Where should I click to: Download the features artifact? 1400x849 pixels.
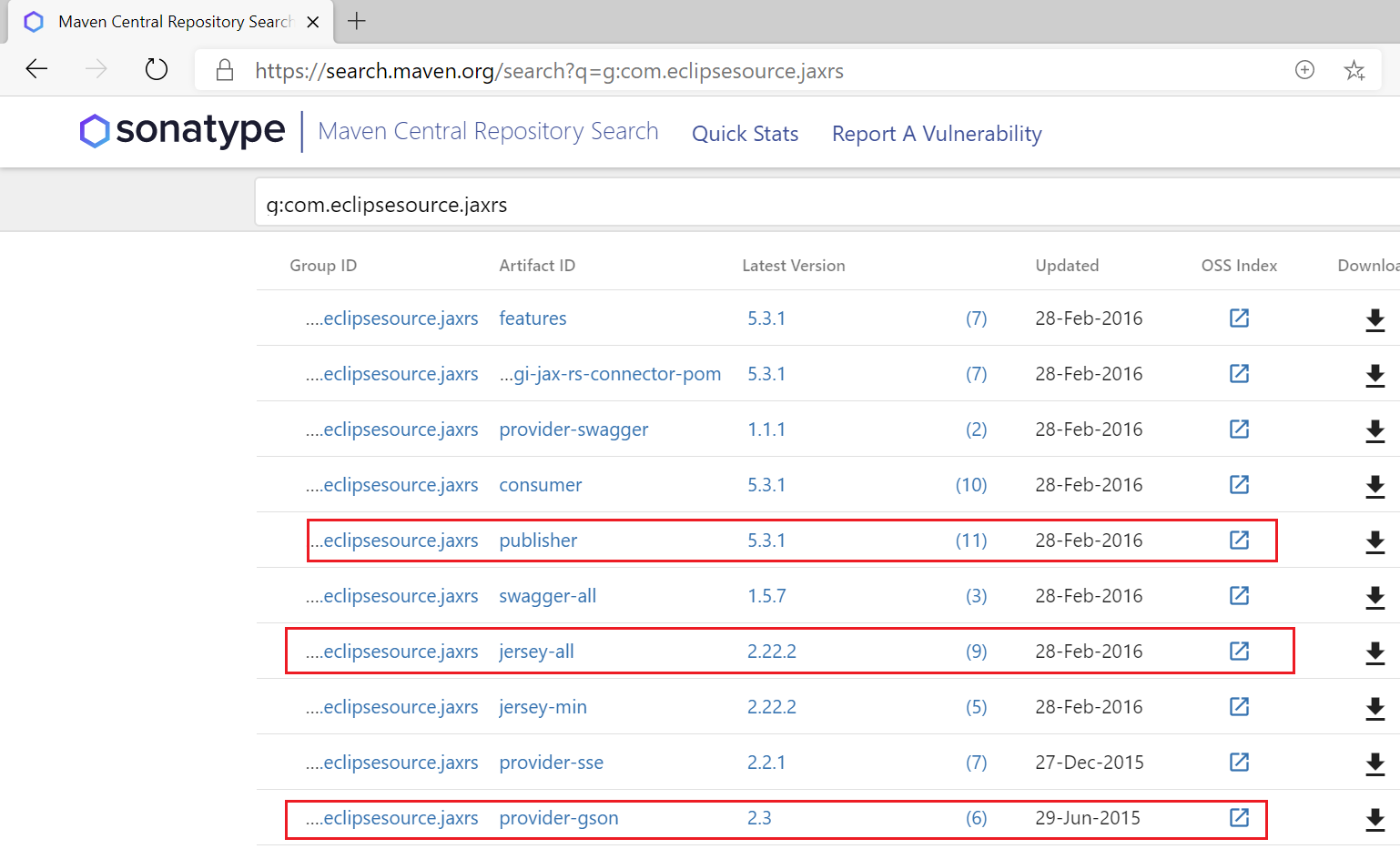pyautogui.click(x=1375, y=320)
